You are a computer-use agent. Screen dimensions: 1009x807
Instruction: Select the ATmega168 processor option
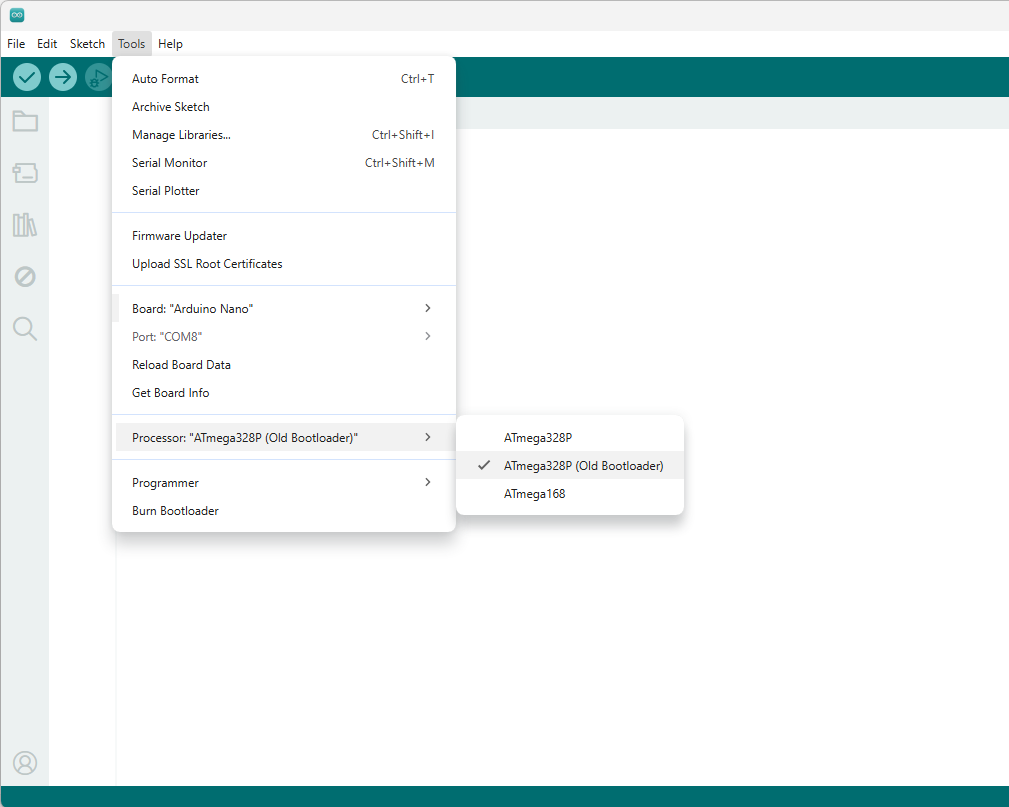[x=569, y=494]
